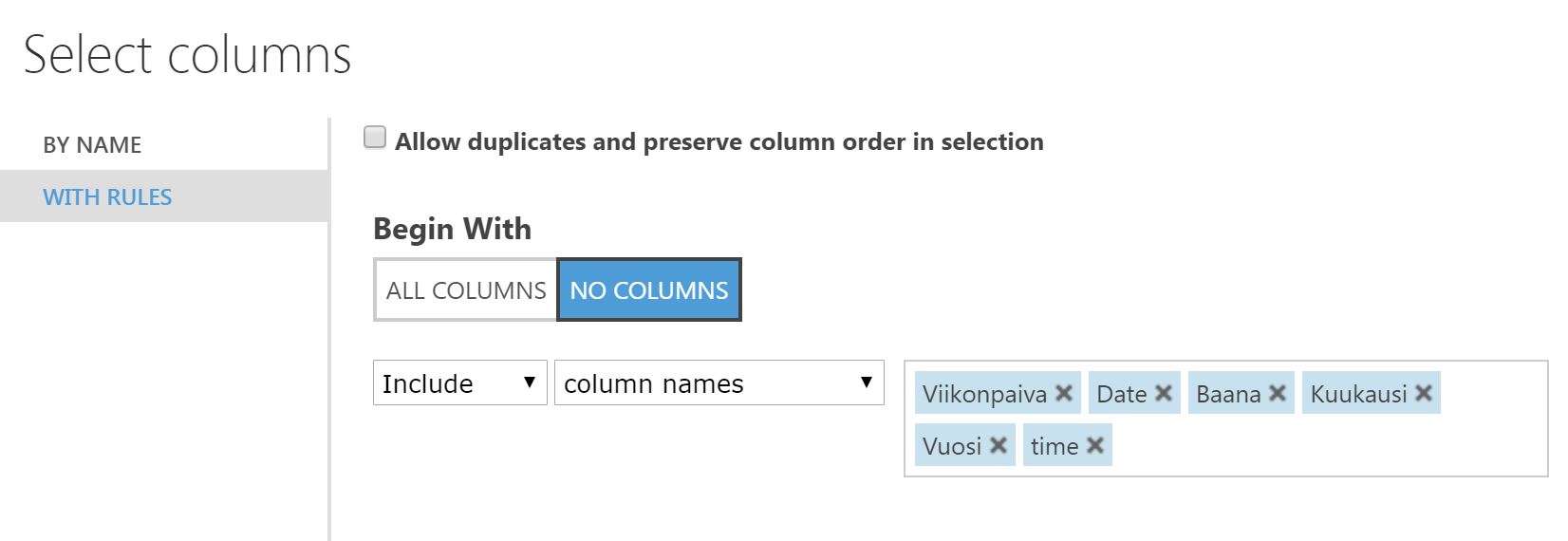Remove the Kuukausi column tag
The image size is (1568, 541).
[1424, 393]
